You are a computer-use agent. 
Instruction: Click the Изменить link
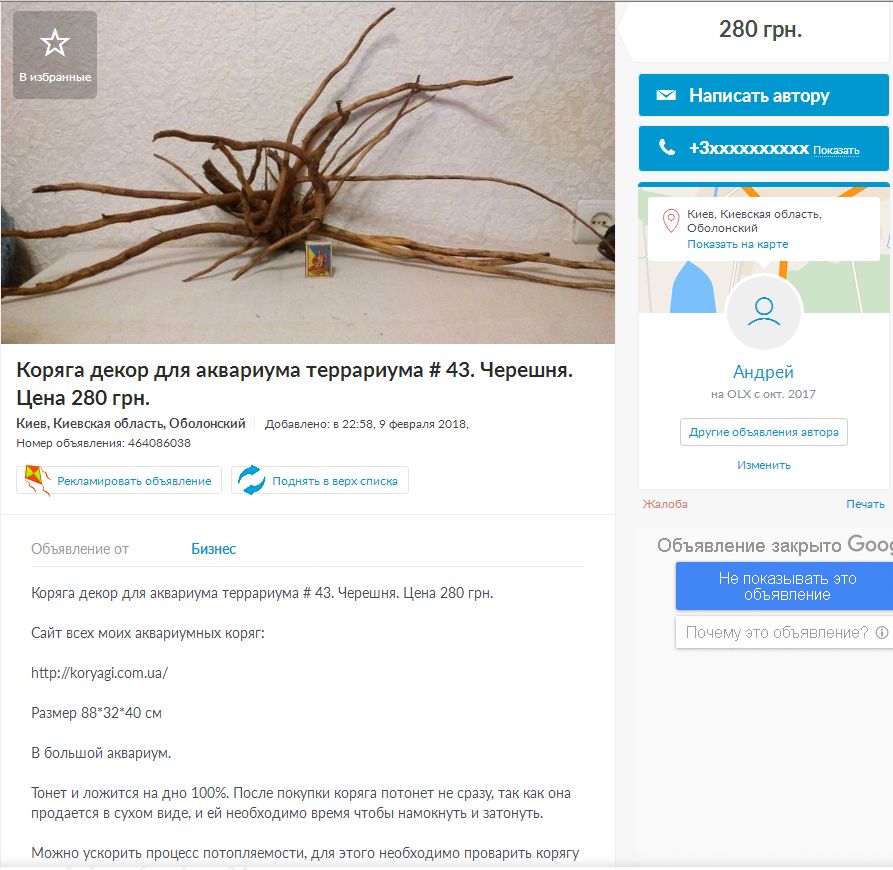pyautogui.click(x=764, y=465)
